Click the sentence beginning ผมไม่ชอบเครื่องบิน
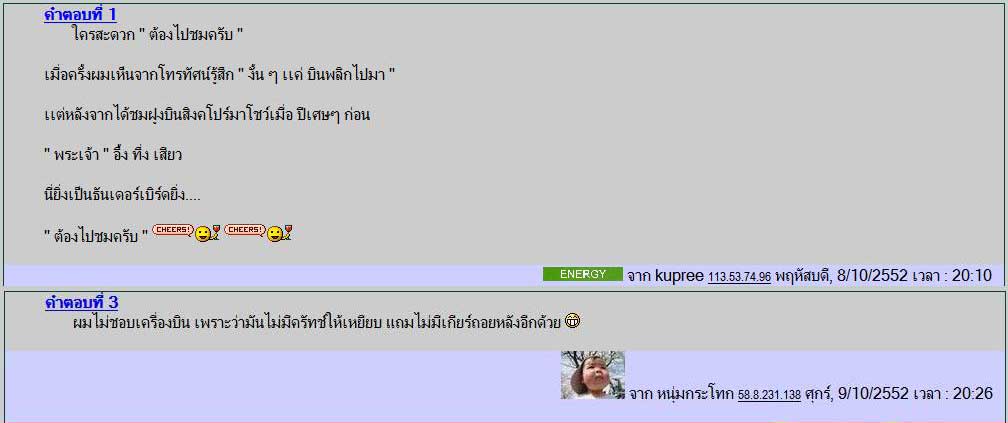1008x423 pixels. pyautogui.click(x=318, y=321)
